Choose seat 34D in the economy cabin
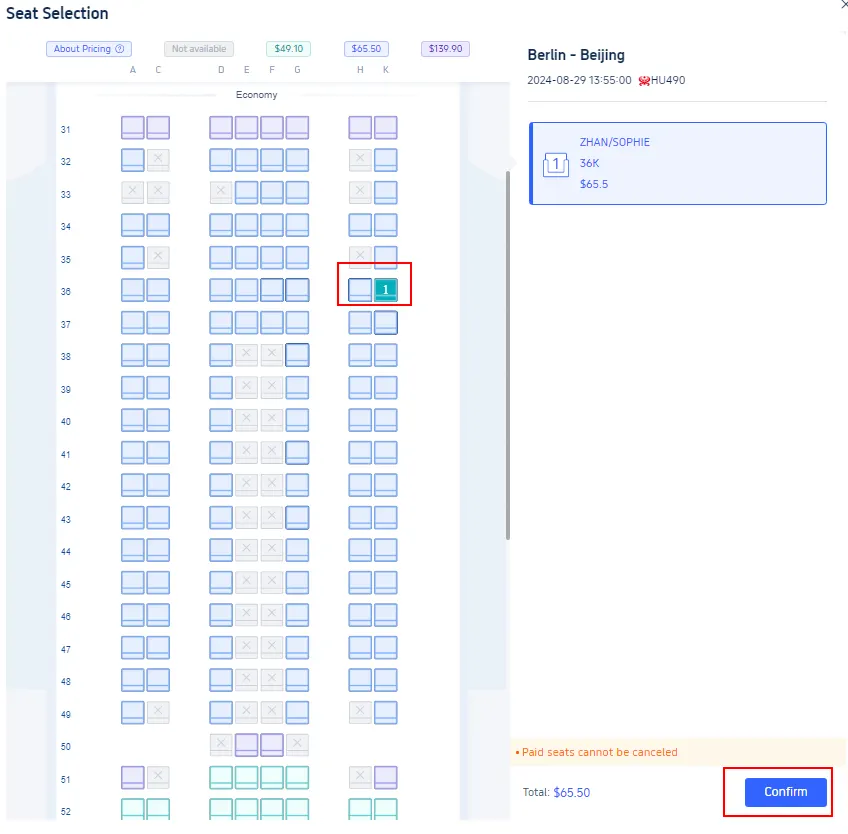 pyautogui.click(x=221, y=225)
